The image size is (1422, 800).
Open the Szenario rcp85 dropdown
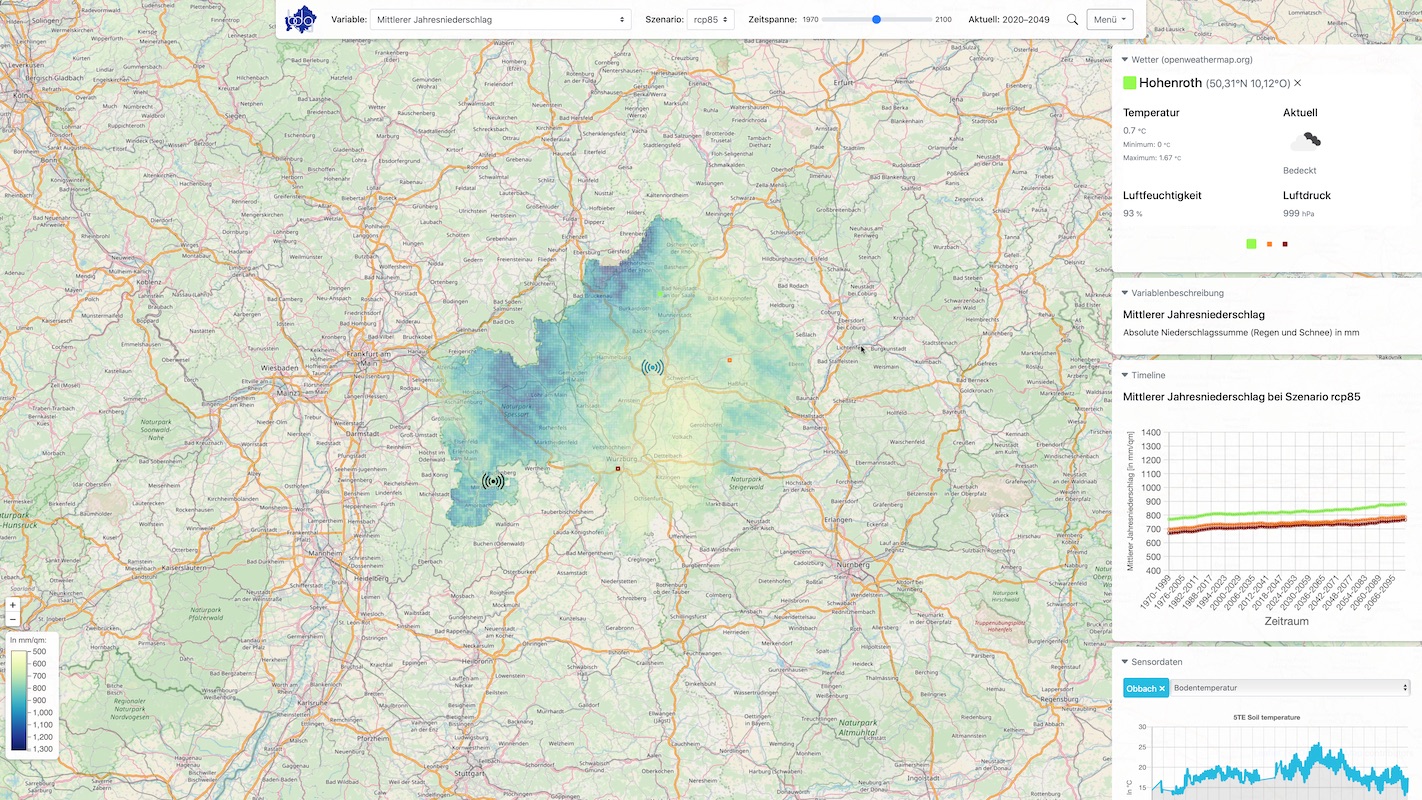[711, 19]
